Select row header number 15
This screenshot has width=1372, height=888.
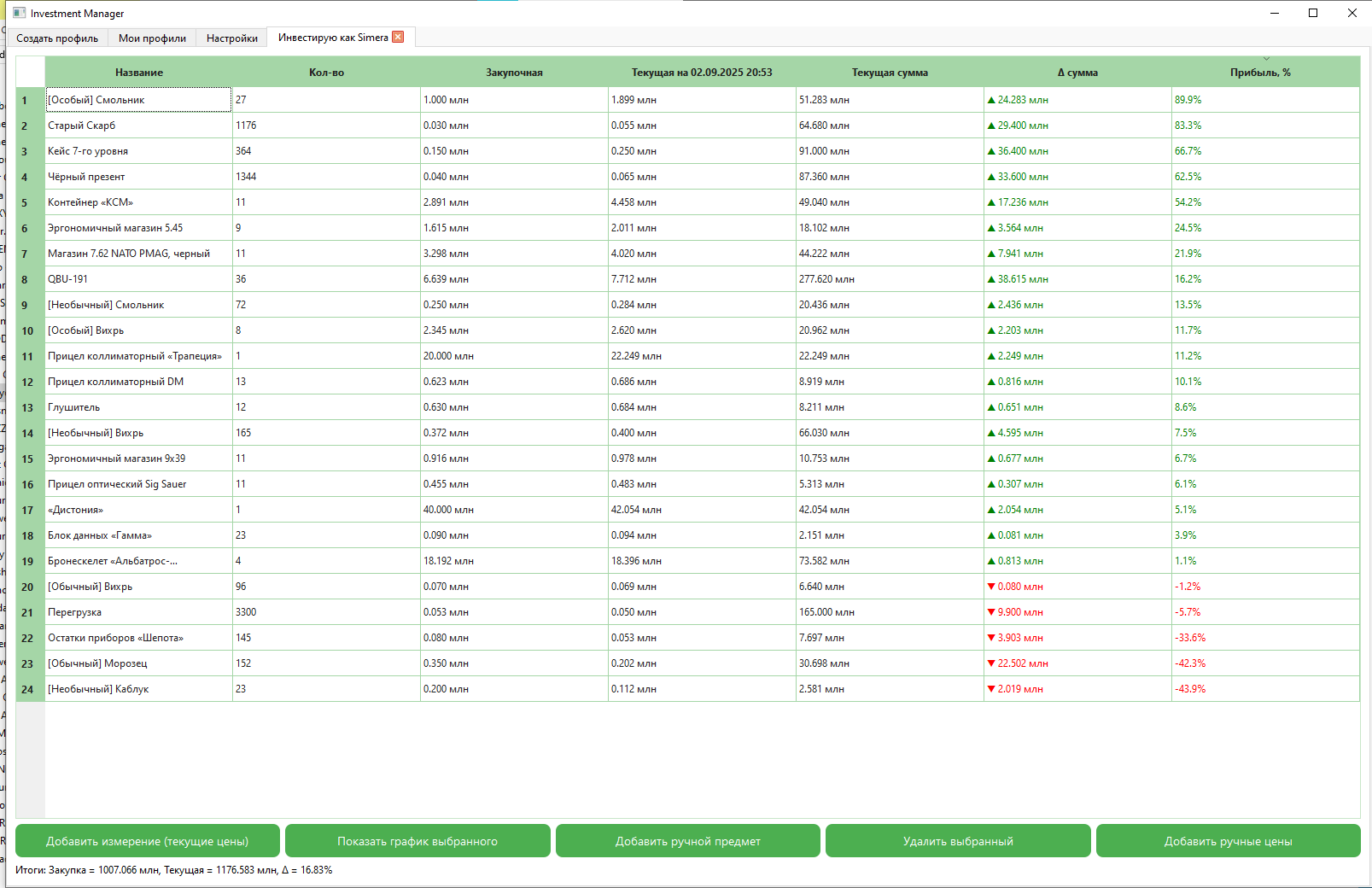click(x=31, y=459)
